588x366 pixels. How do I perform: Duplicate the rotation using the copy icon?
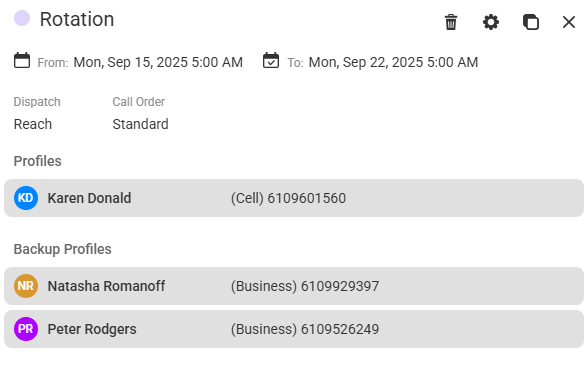pyautogui.click(x=531, y=22)
